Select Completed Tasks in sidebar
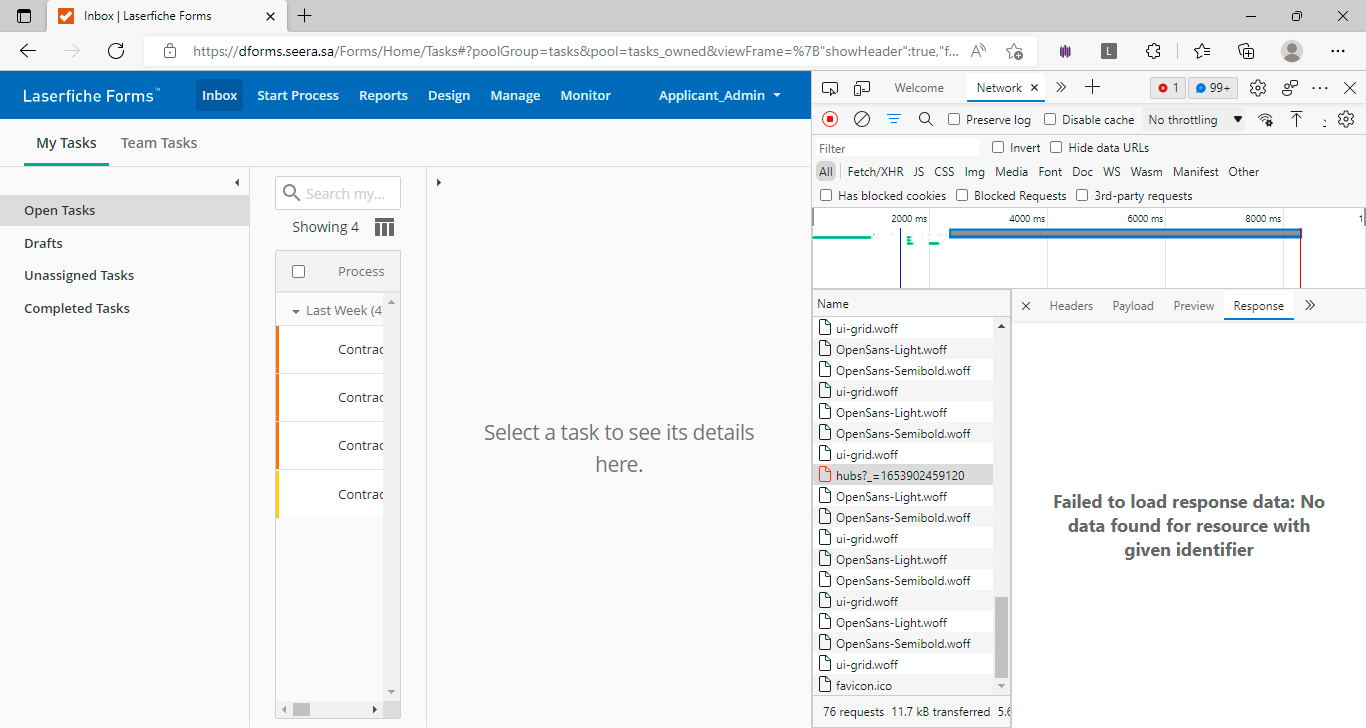 click(77, 308)
